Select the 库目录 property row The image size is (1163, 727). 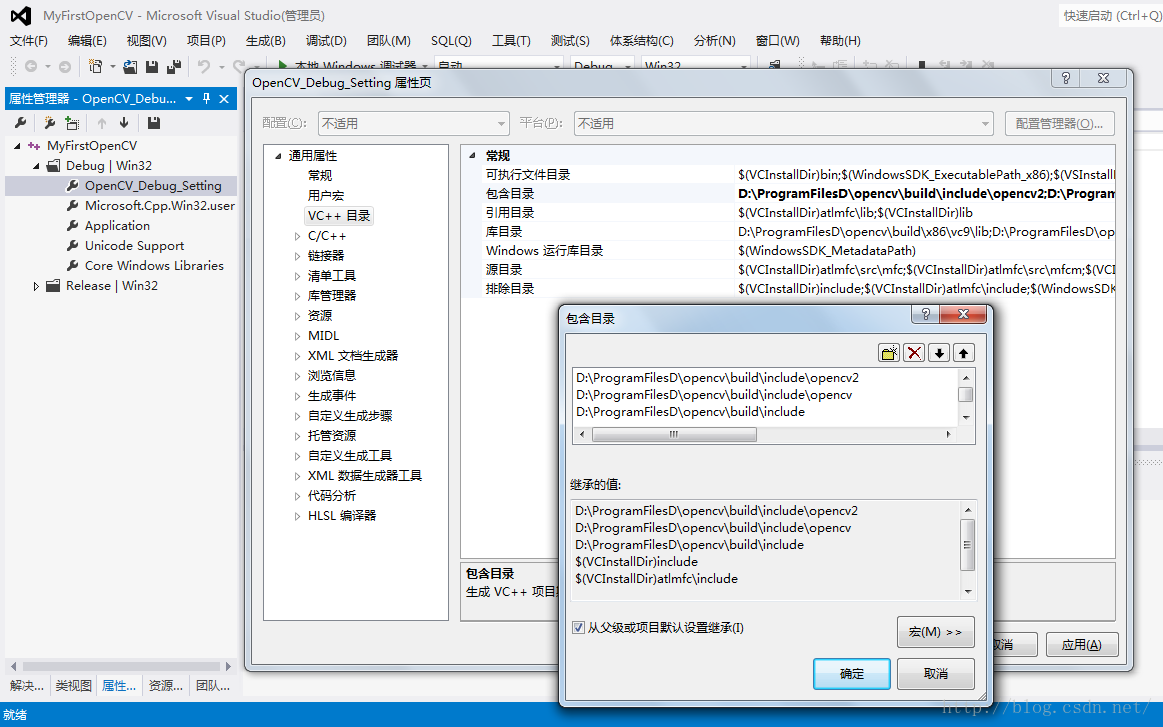(x=788, y=231)
